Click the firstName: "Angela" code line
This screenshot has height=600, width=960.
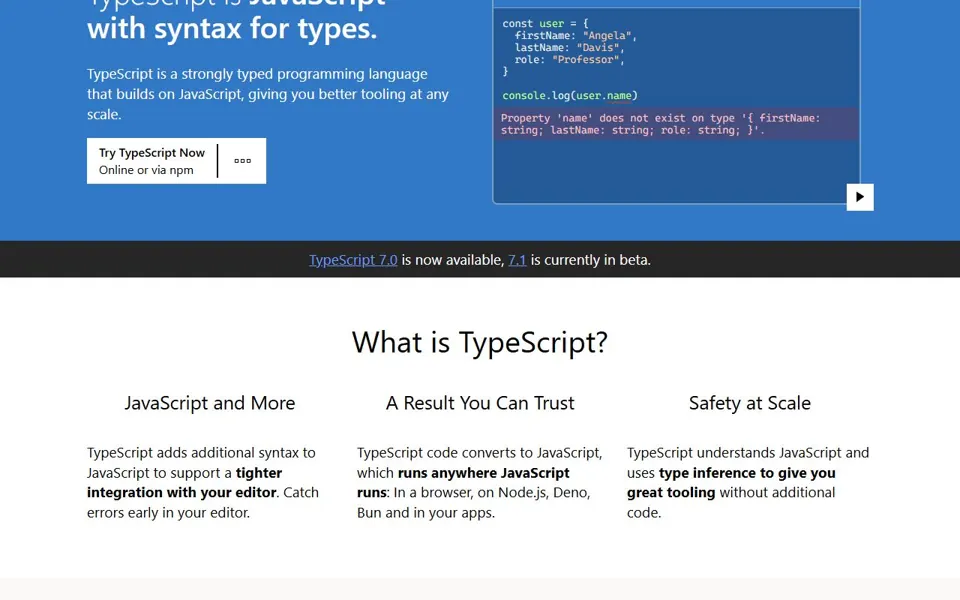point(576,36)
